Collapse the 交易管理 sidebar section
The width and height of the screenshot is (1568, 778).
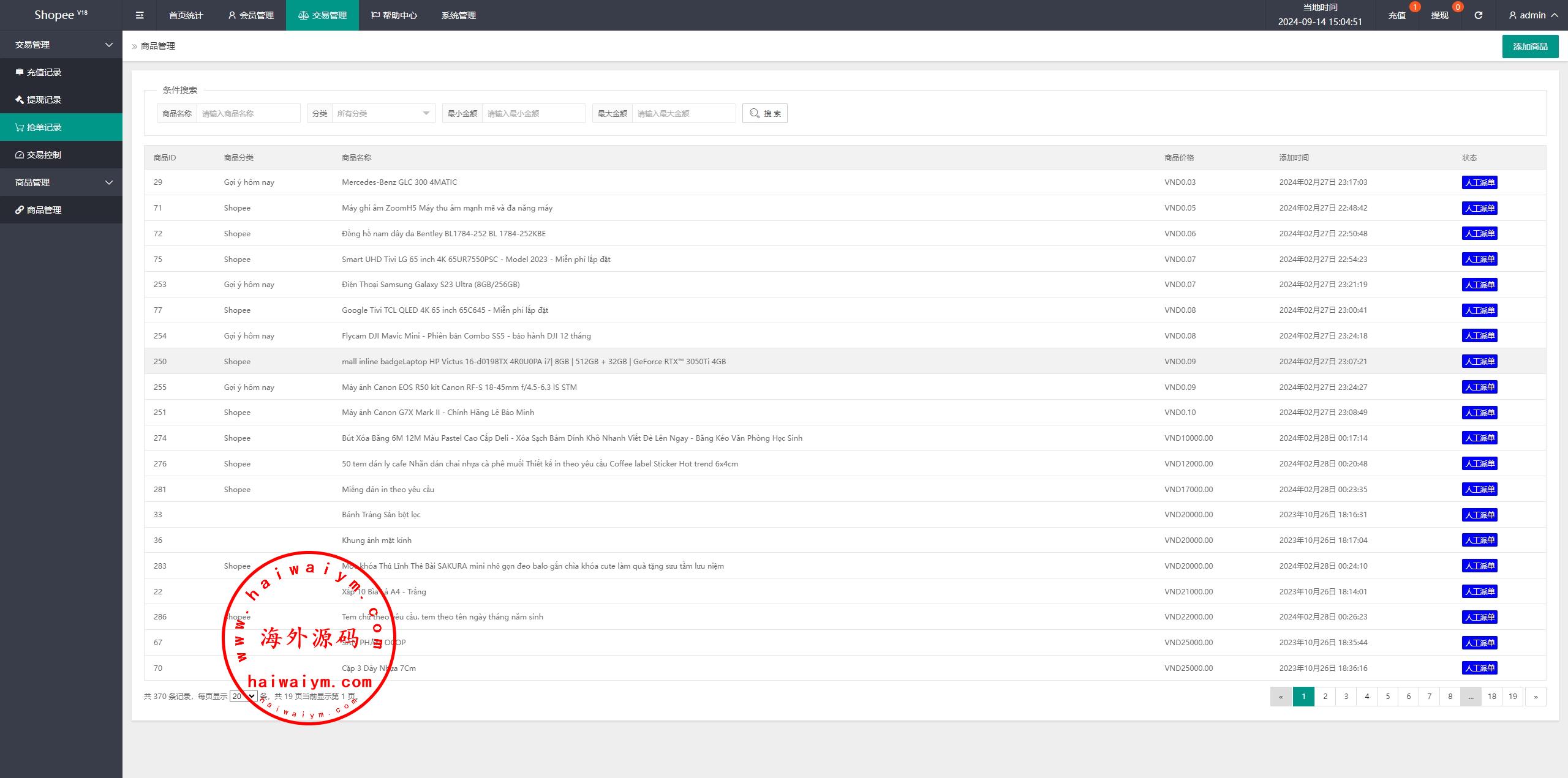[x=61, y=45]
